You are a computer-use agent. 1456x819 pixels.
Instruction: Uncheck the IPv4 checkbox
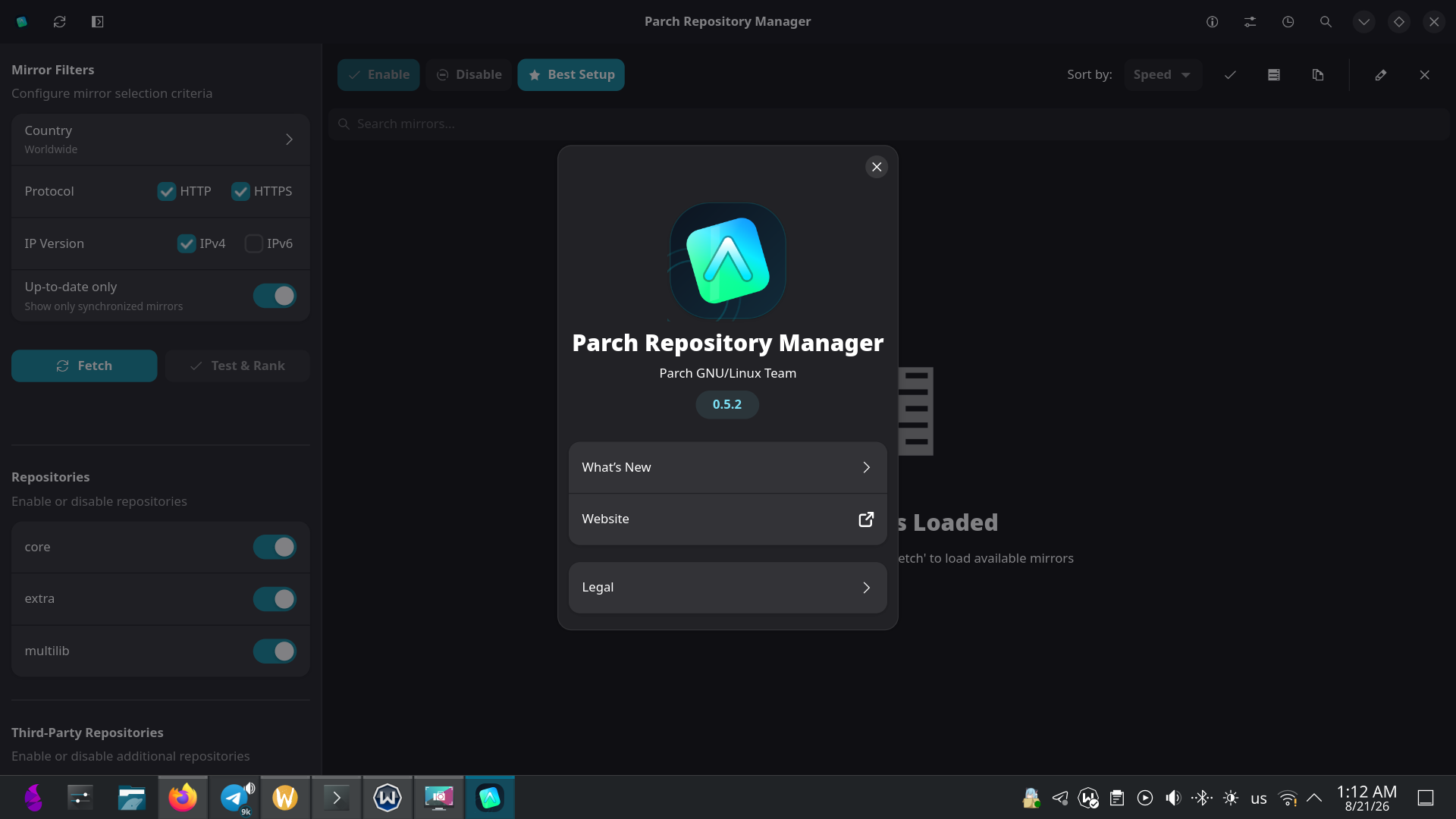(187, 243)
